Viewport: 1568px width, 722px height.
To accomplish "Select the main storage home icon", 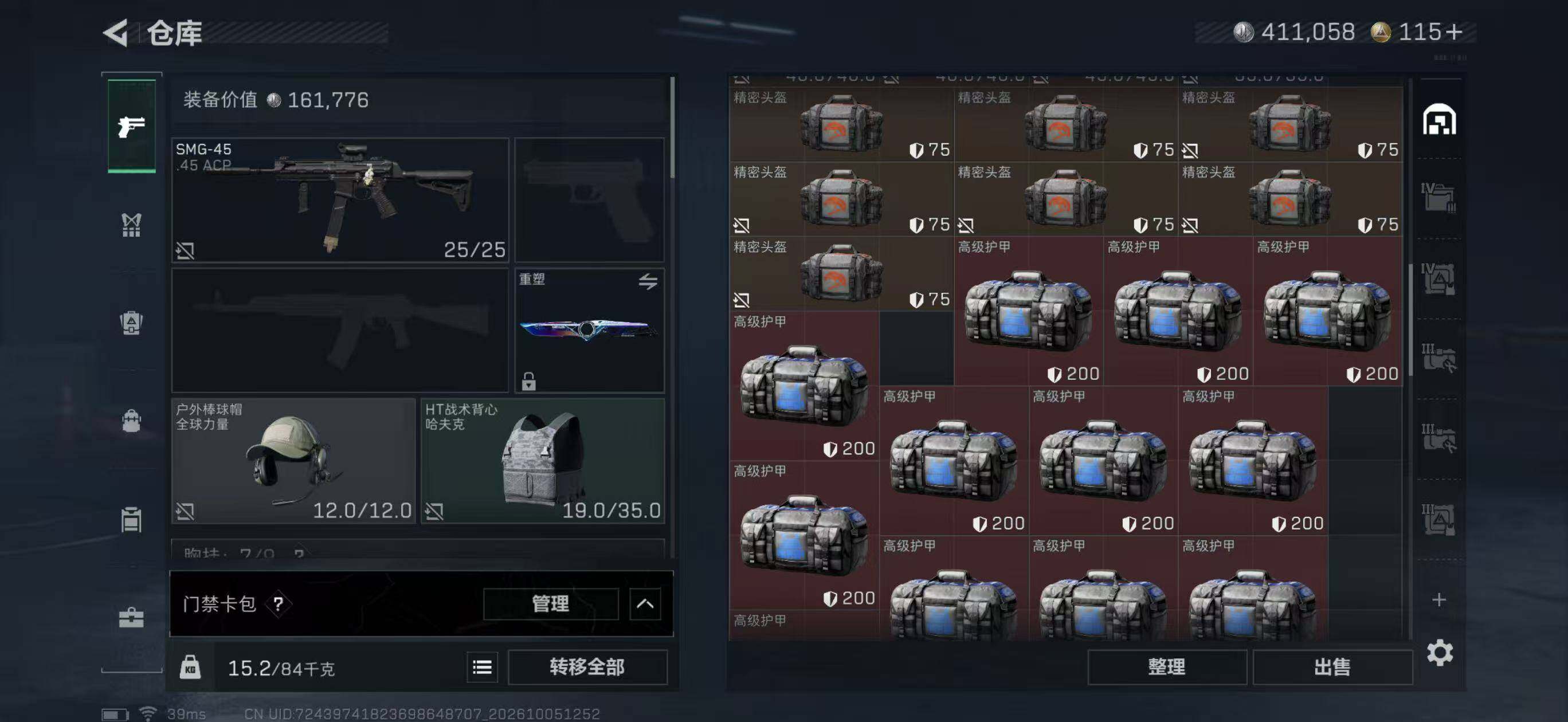I will pos(1440,119).
